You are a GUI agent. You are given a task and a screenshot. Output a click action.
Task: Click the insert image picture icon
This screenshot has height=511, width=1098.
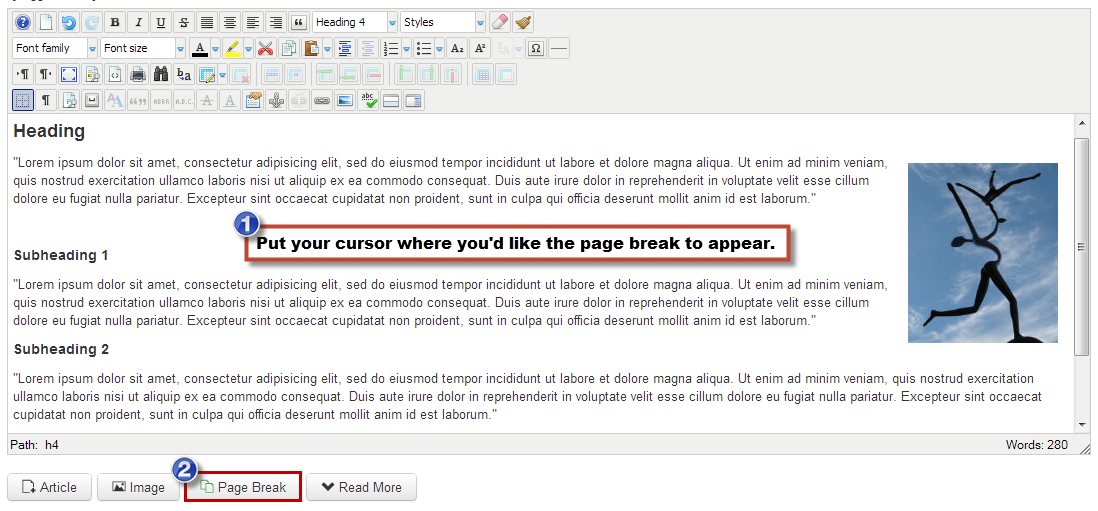click(345, 101)
